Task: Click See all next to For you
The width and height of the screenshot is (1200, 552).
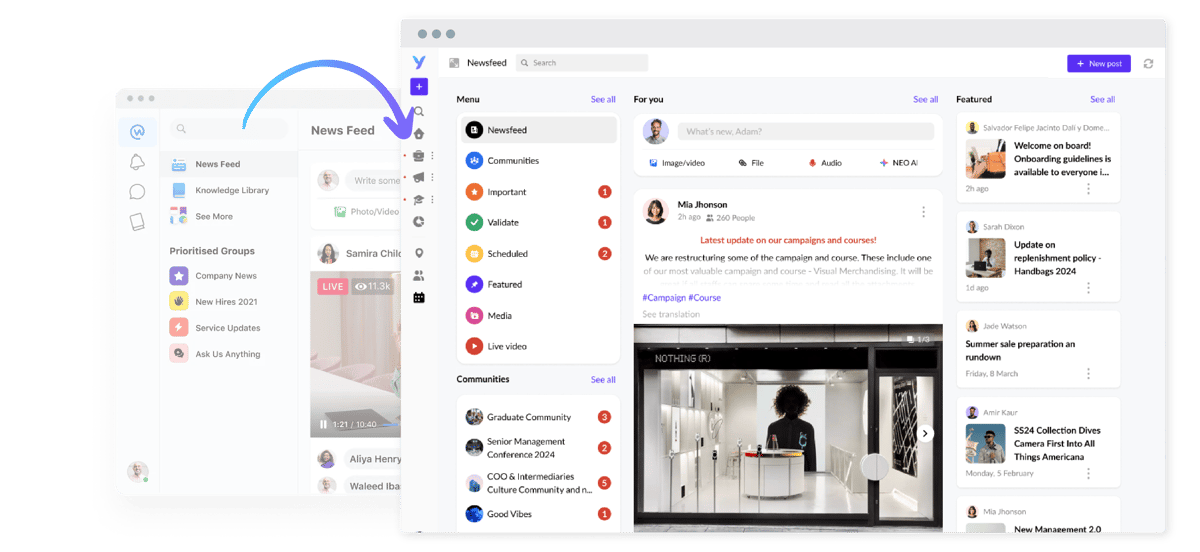Action: (926, 99)
